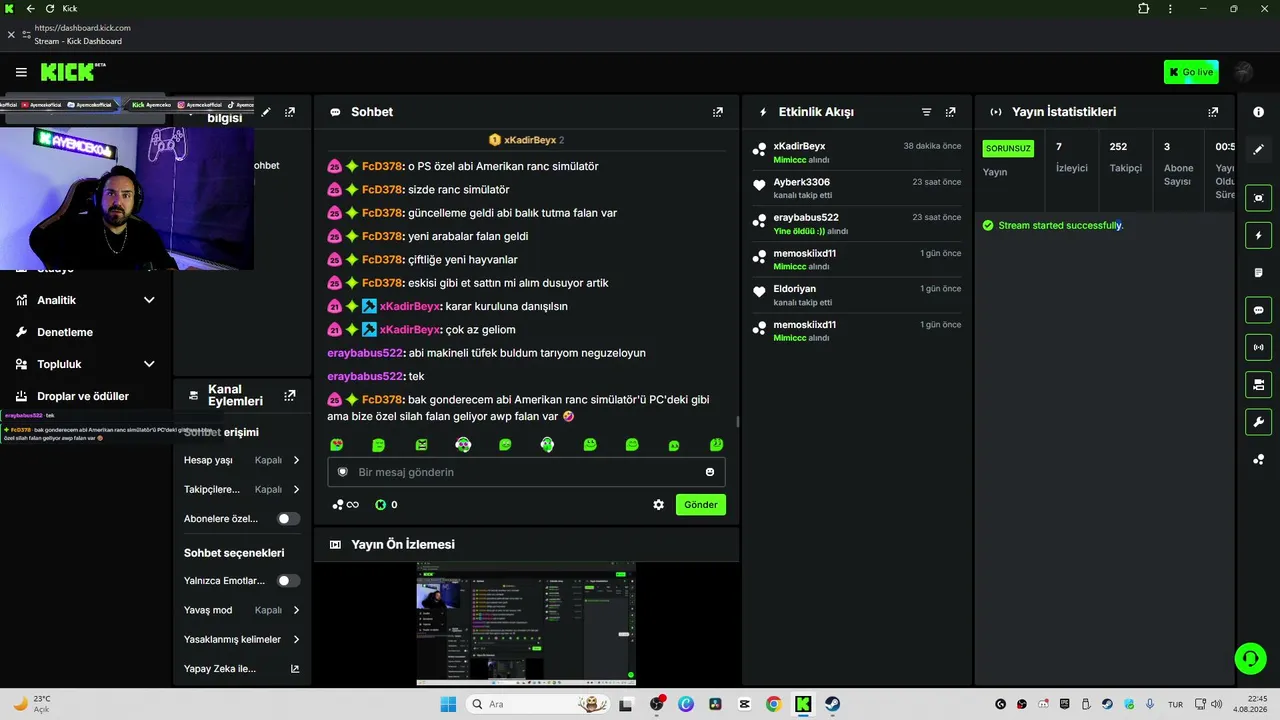Open Google Chrome from the taskbar
This screenshot has width=1280, height=720.
774,704
